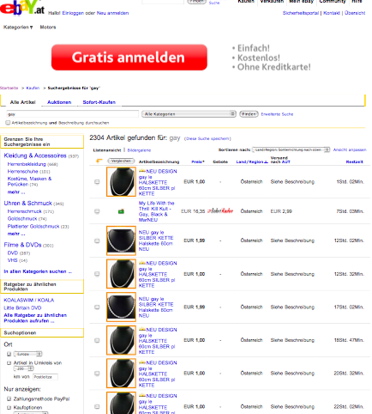Image resolution: width=372 pixels, height=414 pixels.
Task: Open KOALASWIM / KOALA guide link
Action: (x=29, y=300)
